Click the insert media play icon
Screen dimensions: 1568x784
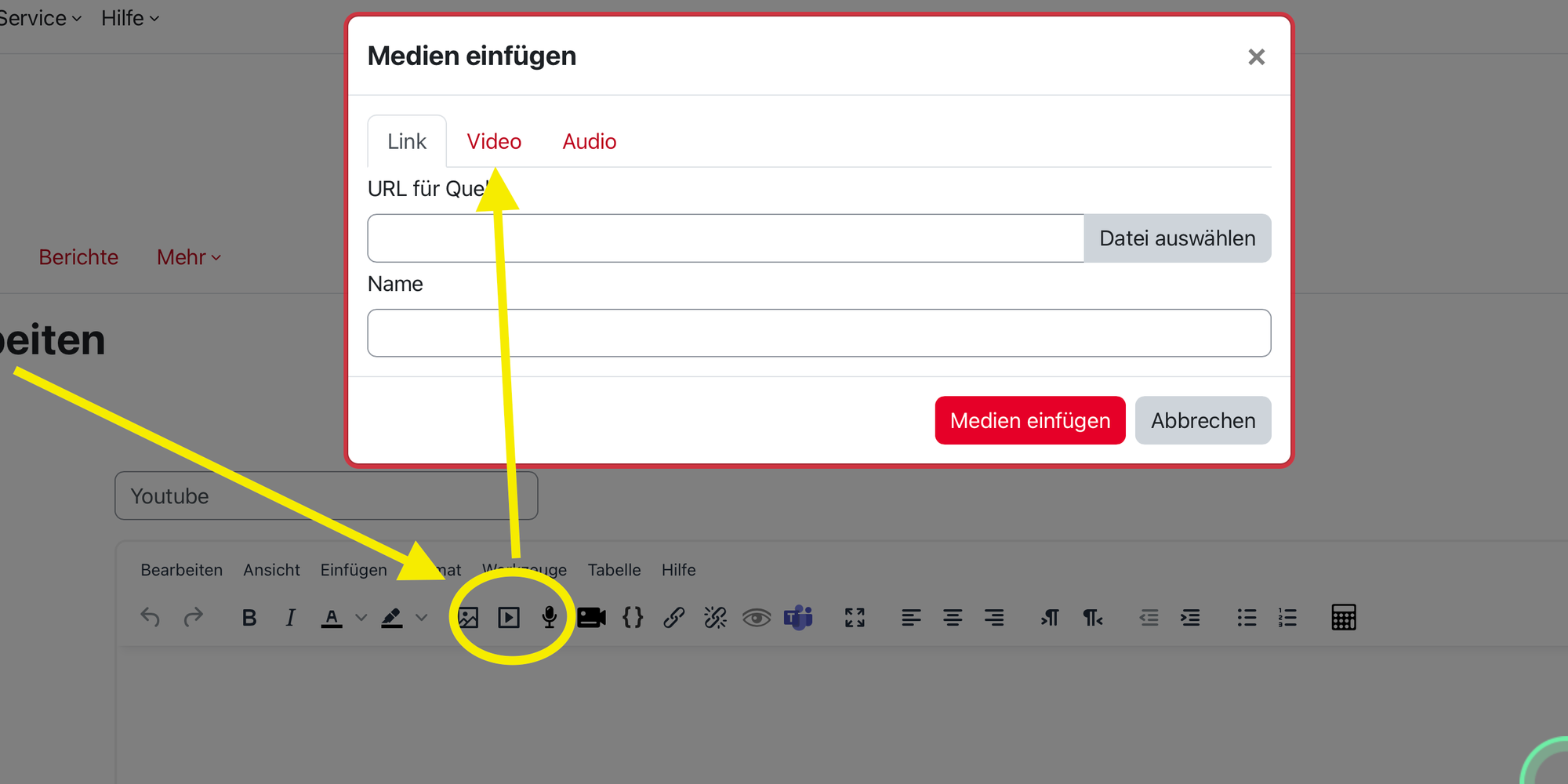[509, 618]
